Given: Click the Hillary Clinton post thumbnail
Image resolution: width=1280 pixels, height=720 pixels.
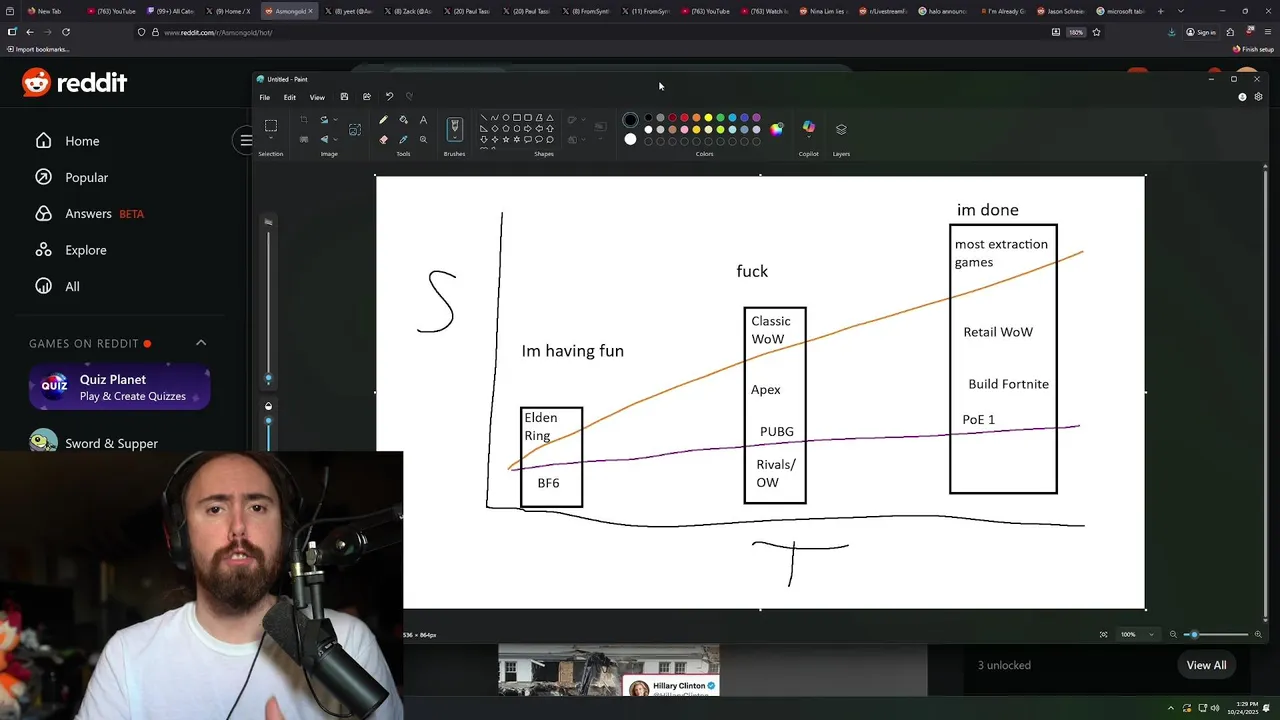Looking at the screenshot, I should tap(609, 670).
